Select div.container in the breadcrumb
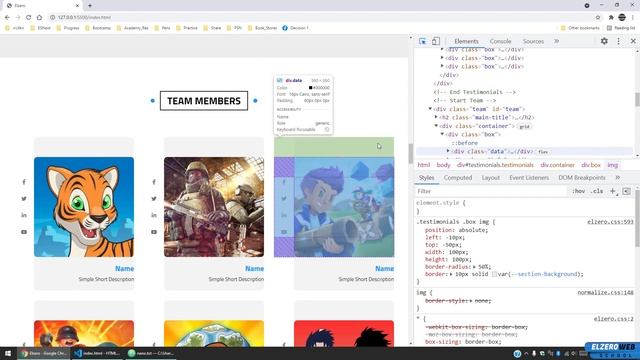Screen dimensions: 640x360 tap(557, 165)
